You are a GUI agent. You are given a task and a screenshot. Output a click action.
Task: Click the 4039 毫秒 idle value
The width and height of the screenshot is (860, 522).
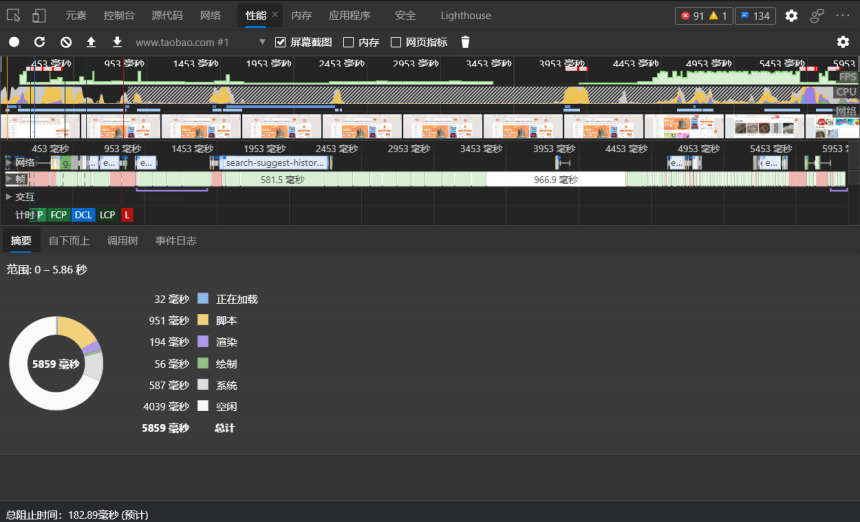pos(166,406)
